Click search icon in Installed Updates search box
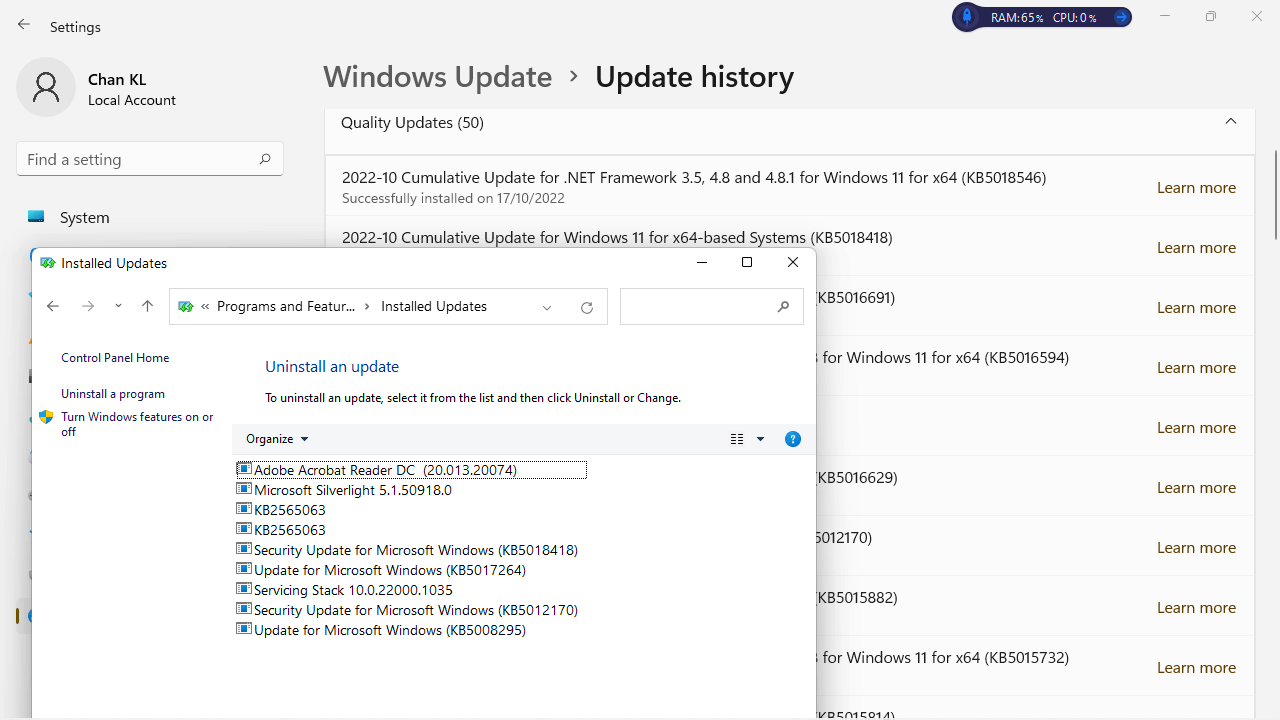 coord(784,307)
